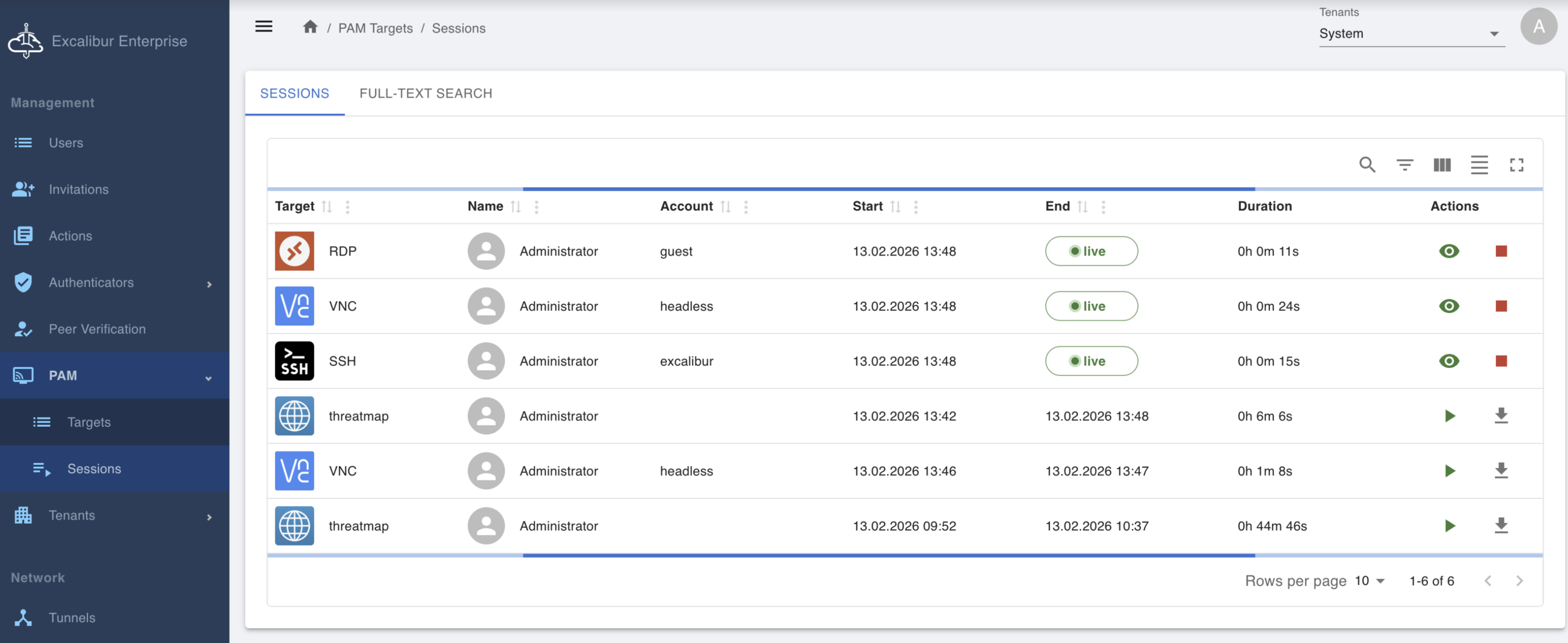Viewport: 1568px width, 643px height.
Task: Open the Users management page
Action: 66,142
